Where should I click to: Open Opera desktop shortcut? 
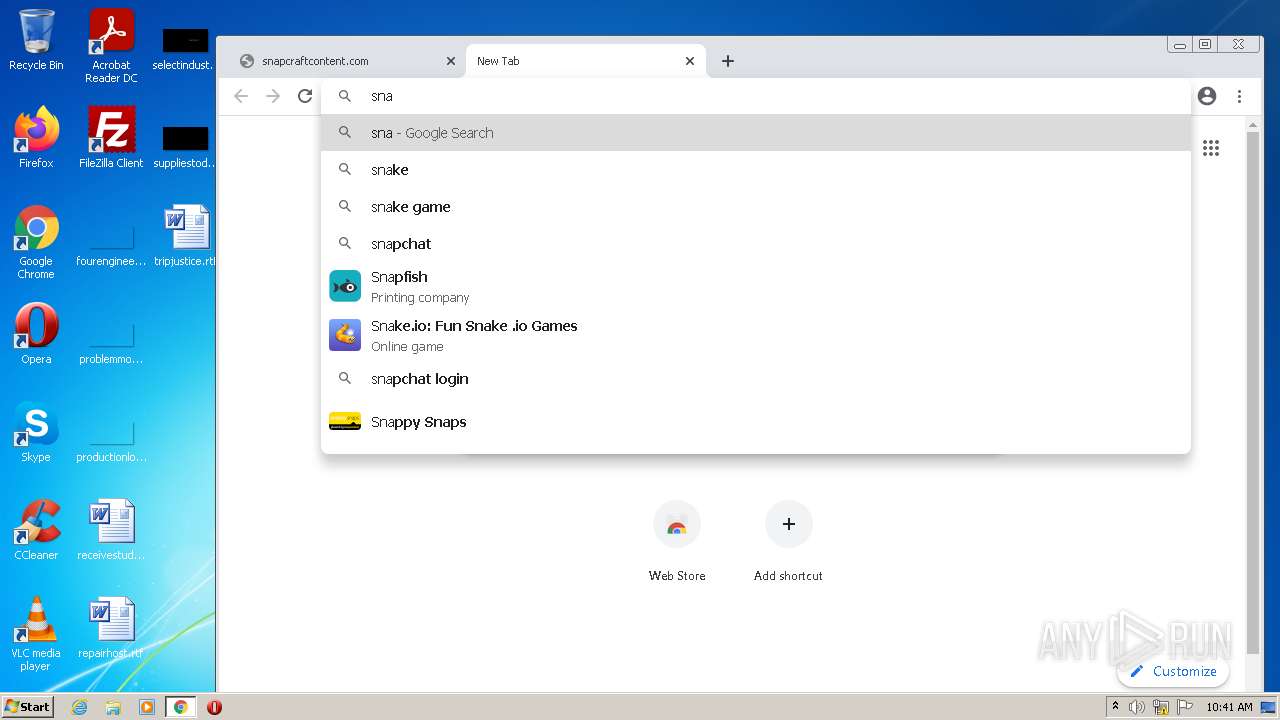(36, 334)
